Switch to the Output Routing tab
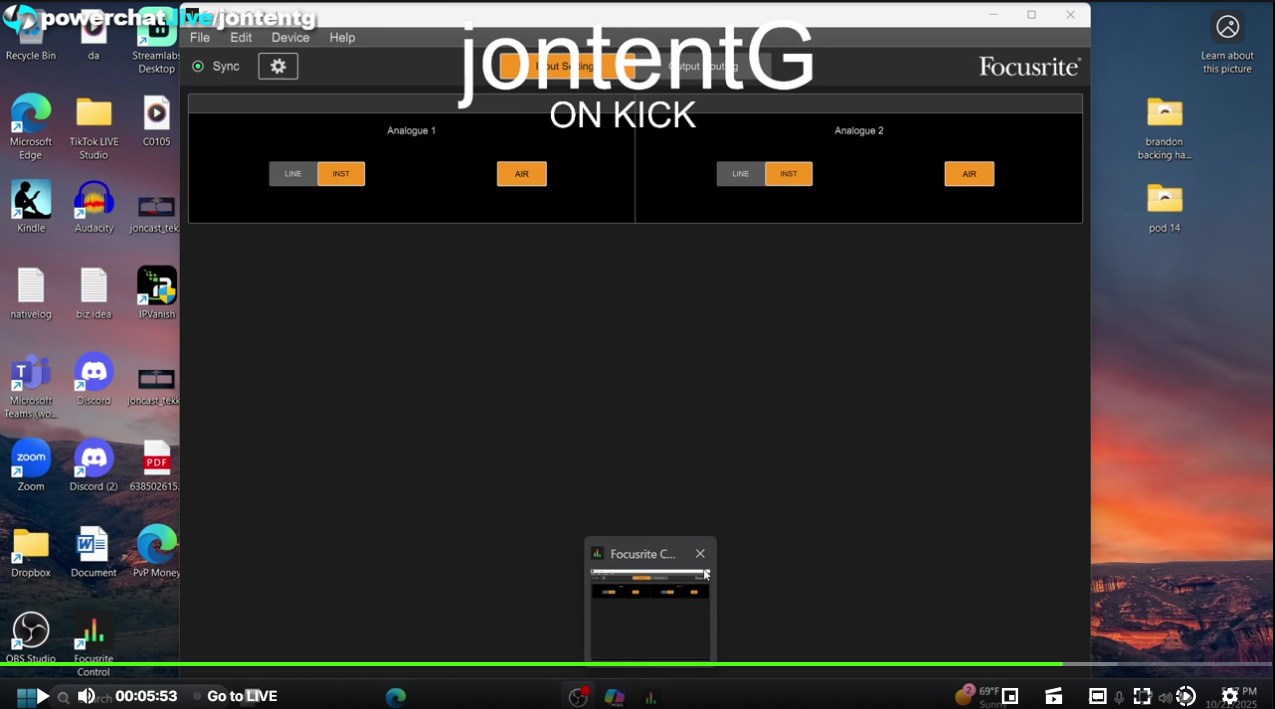Viewport: 1275px width, 709px height. pyautogui.click(x=703, y=66)
